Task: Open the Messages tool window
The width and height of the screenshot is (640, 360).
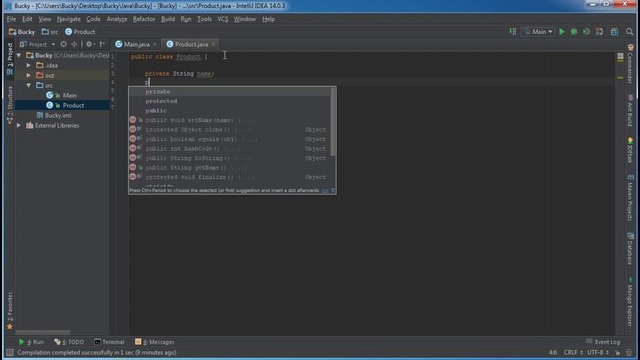Action: [x=154, y=342]
